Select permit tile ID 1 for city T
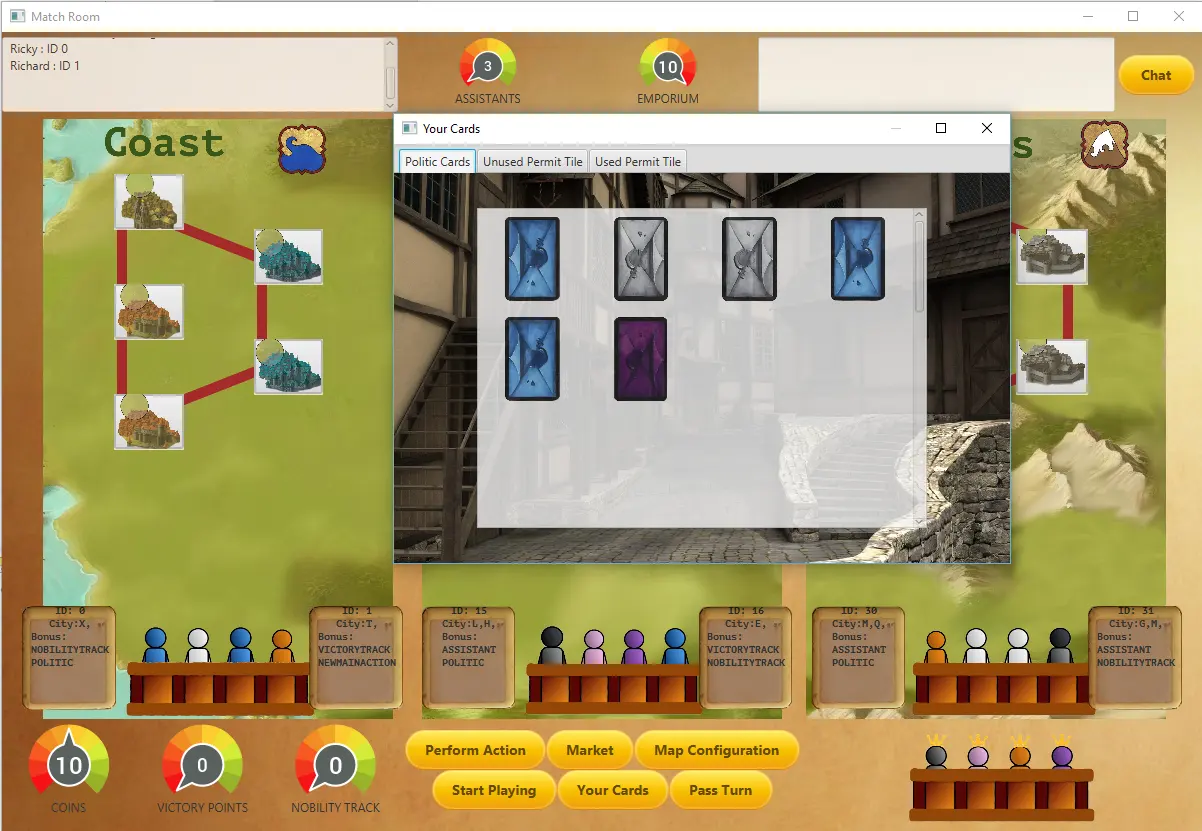 355,656
